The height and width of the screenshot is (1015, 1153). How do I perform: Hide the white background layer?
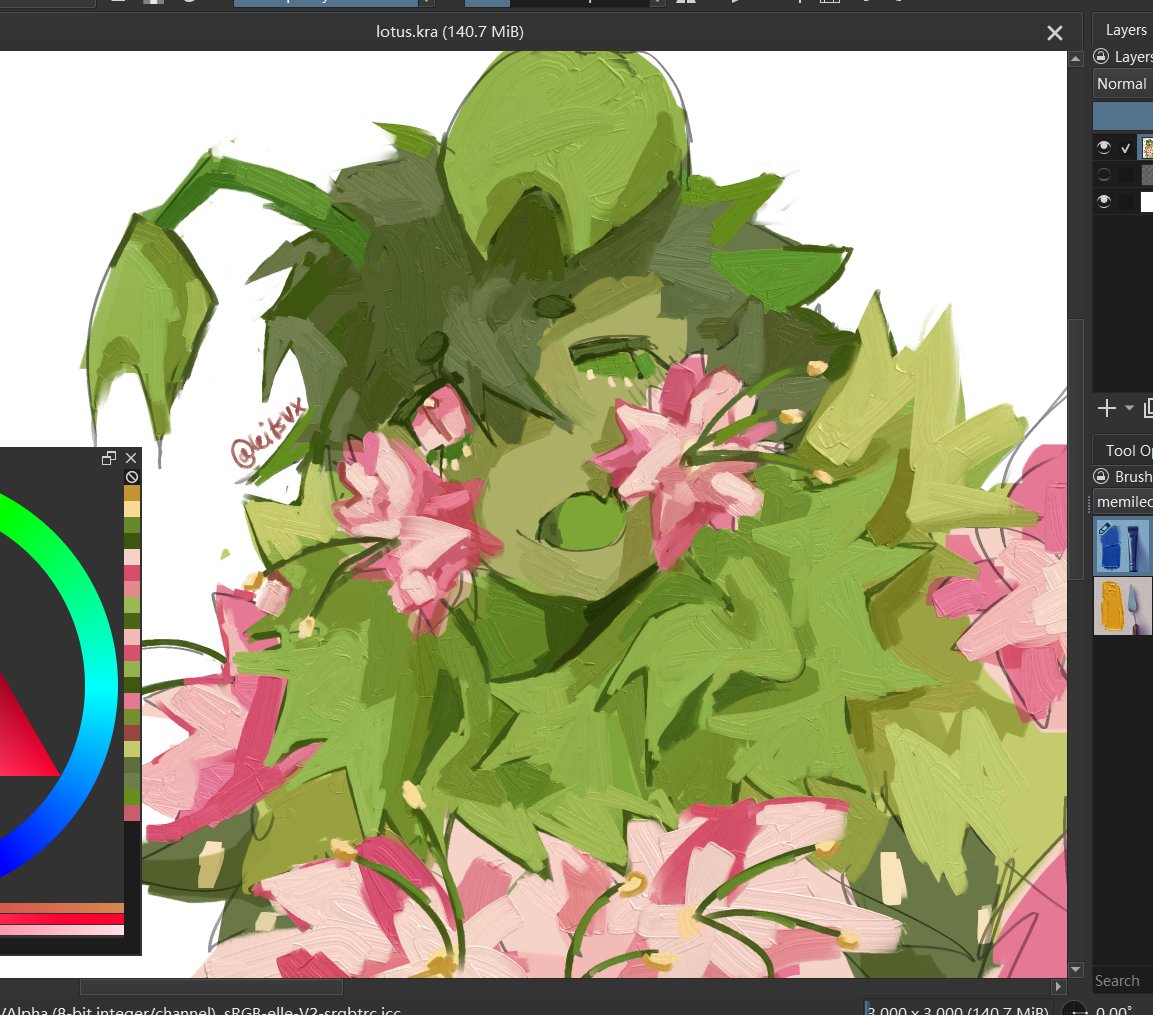tap(1104, 201)
